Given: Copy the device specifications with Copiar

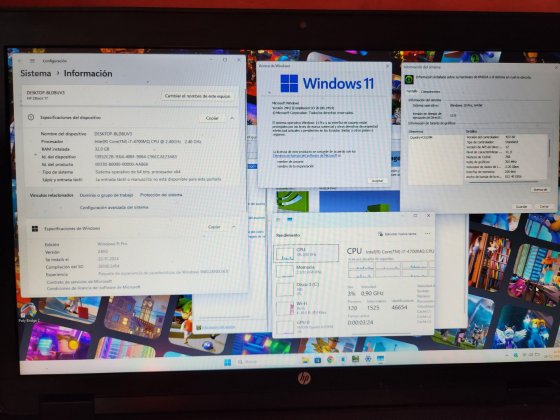Looking at the screenshot, I should (x=212, y=118).
